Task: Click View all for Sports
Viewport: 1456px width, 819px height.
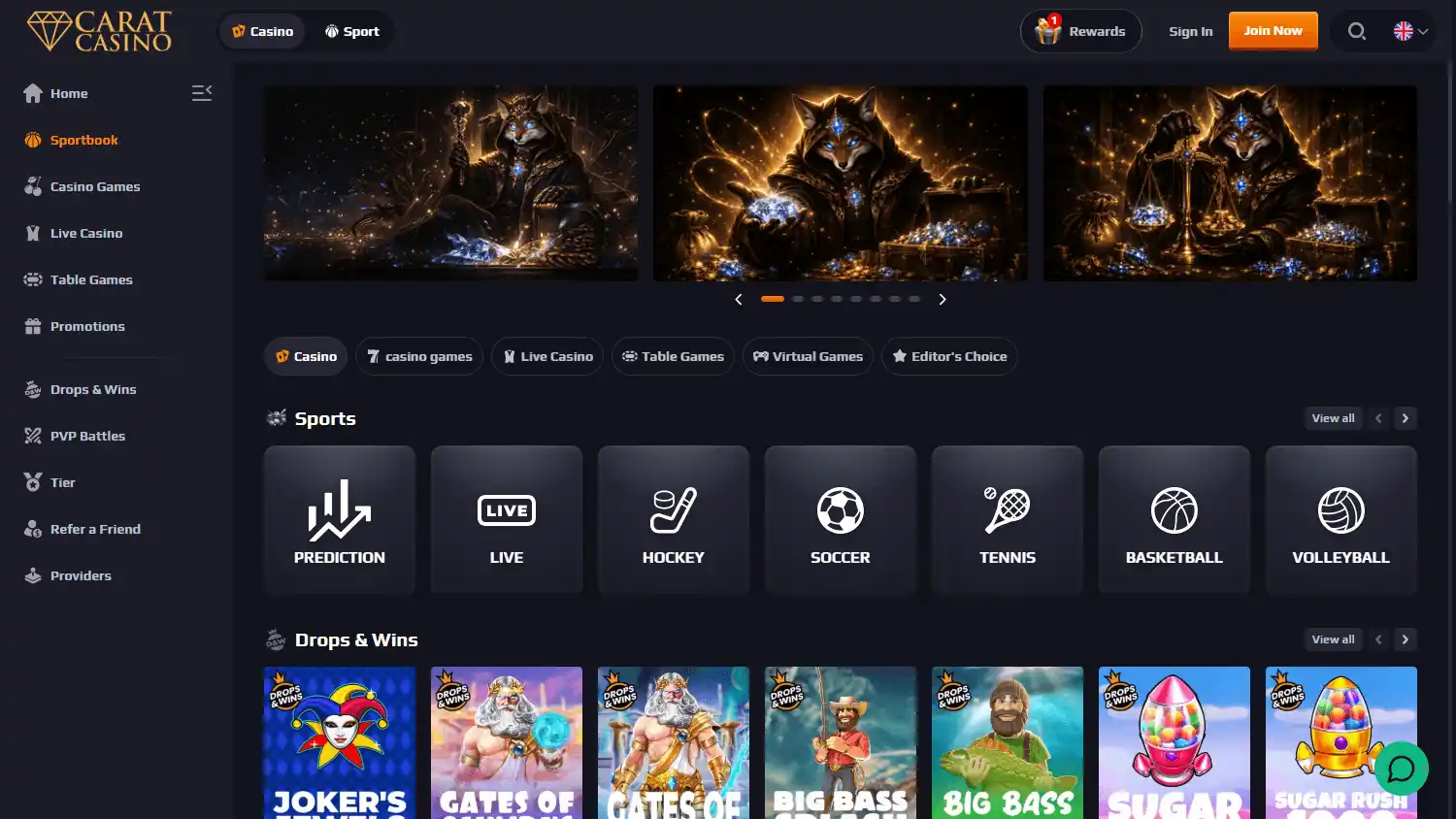Action: point(1334,418)
